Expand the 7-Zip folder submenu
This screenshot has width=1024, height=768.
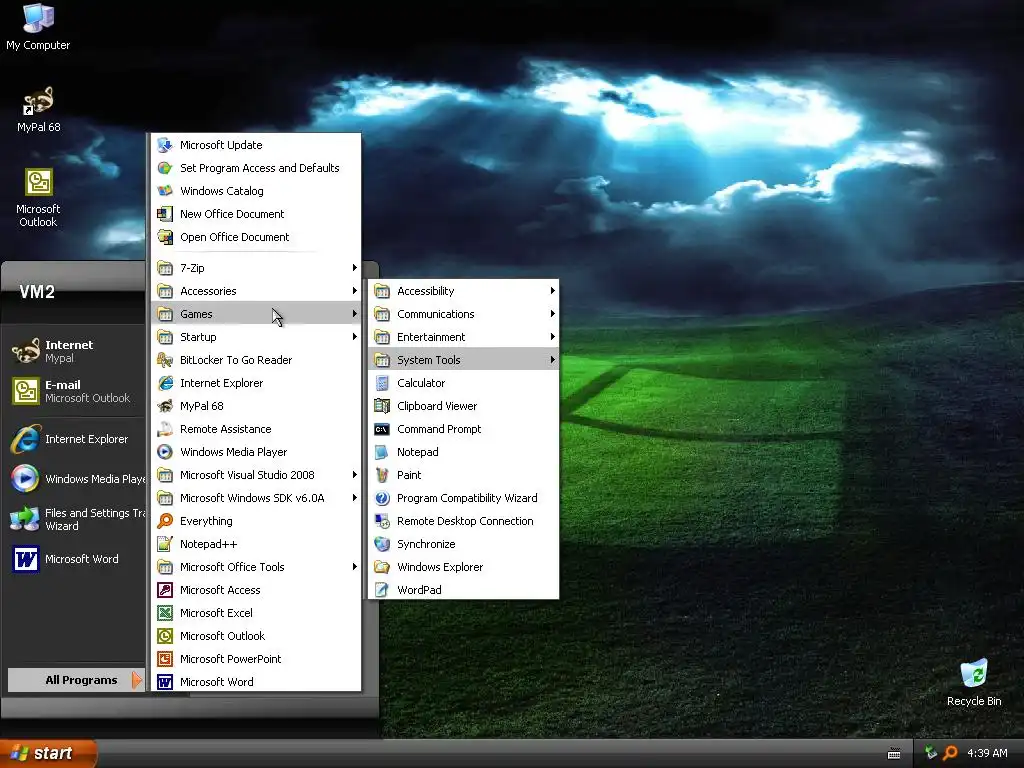pyautogui.click(x=256, y=268)
